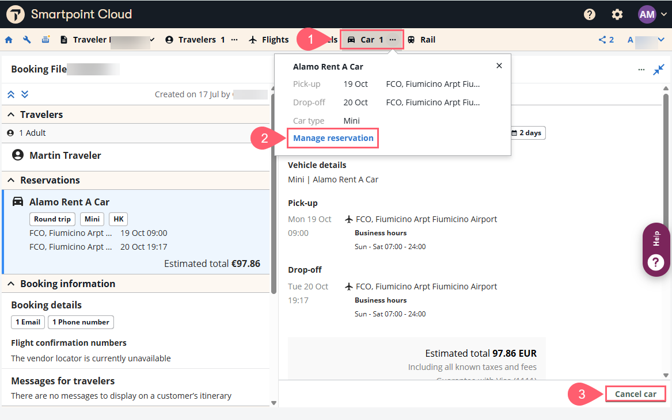Click the Flight confirmation numbers heading
The image size is (672, 420).
(69, 343)
